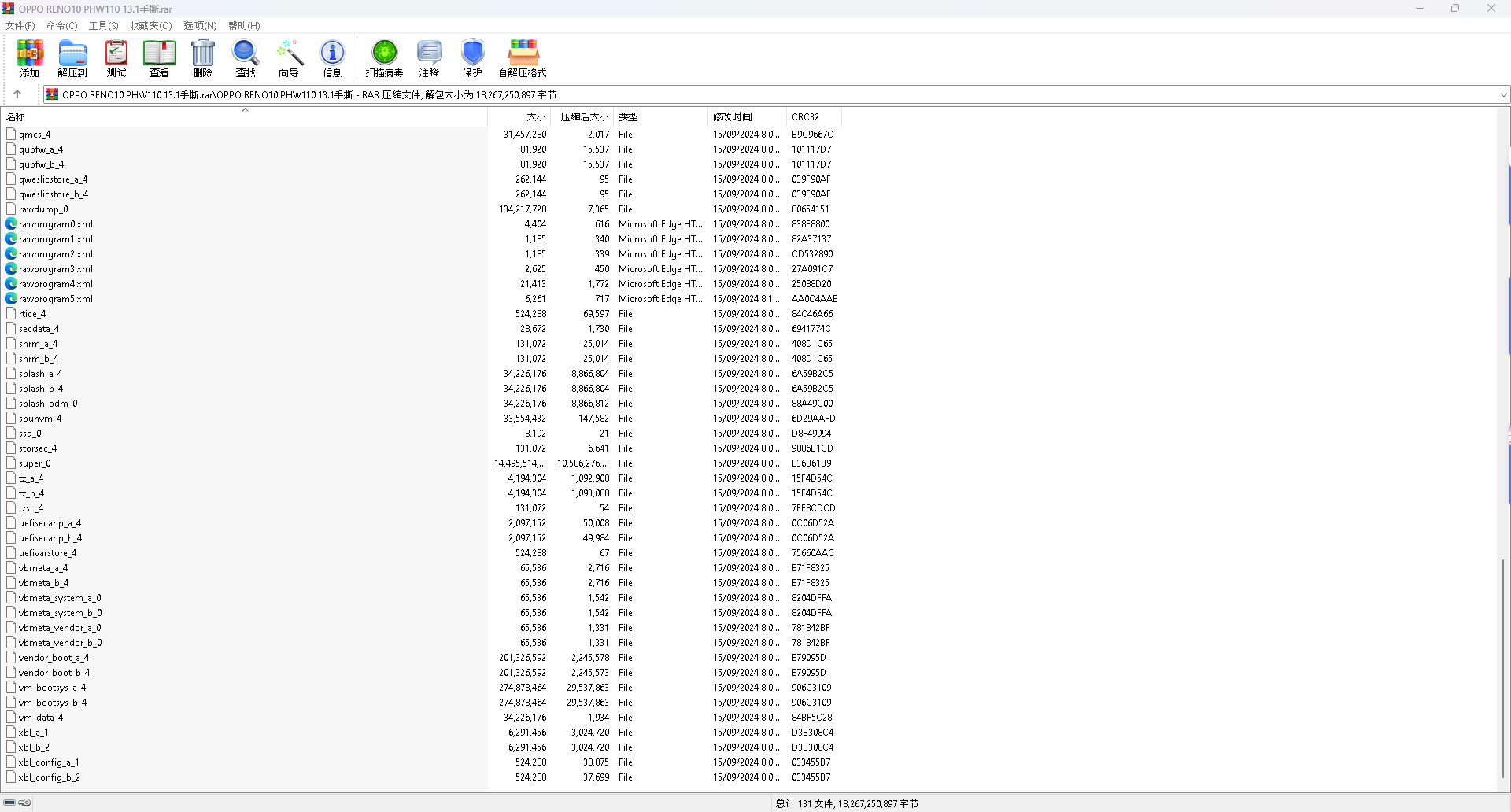Sort by 名称 column header
1511x812 pixels.
pyautogui.click(x=244, y=117)
